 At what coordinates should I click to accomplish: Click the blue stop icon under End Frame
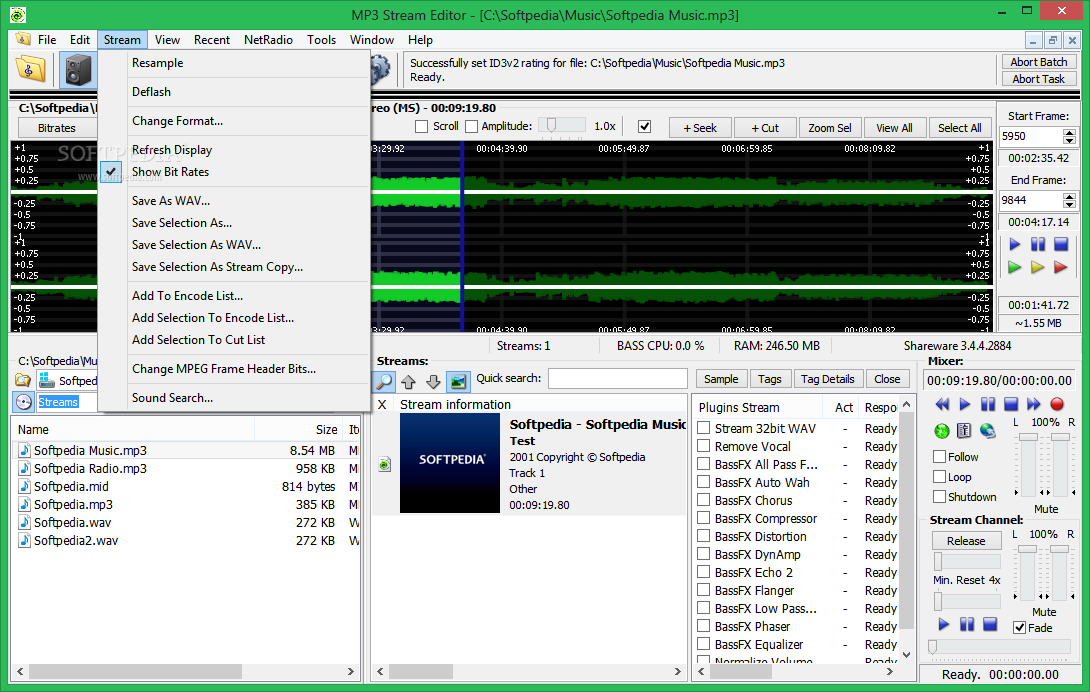click(x=1060, y=244)
